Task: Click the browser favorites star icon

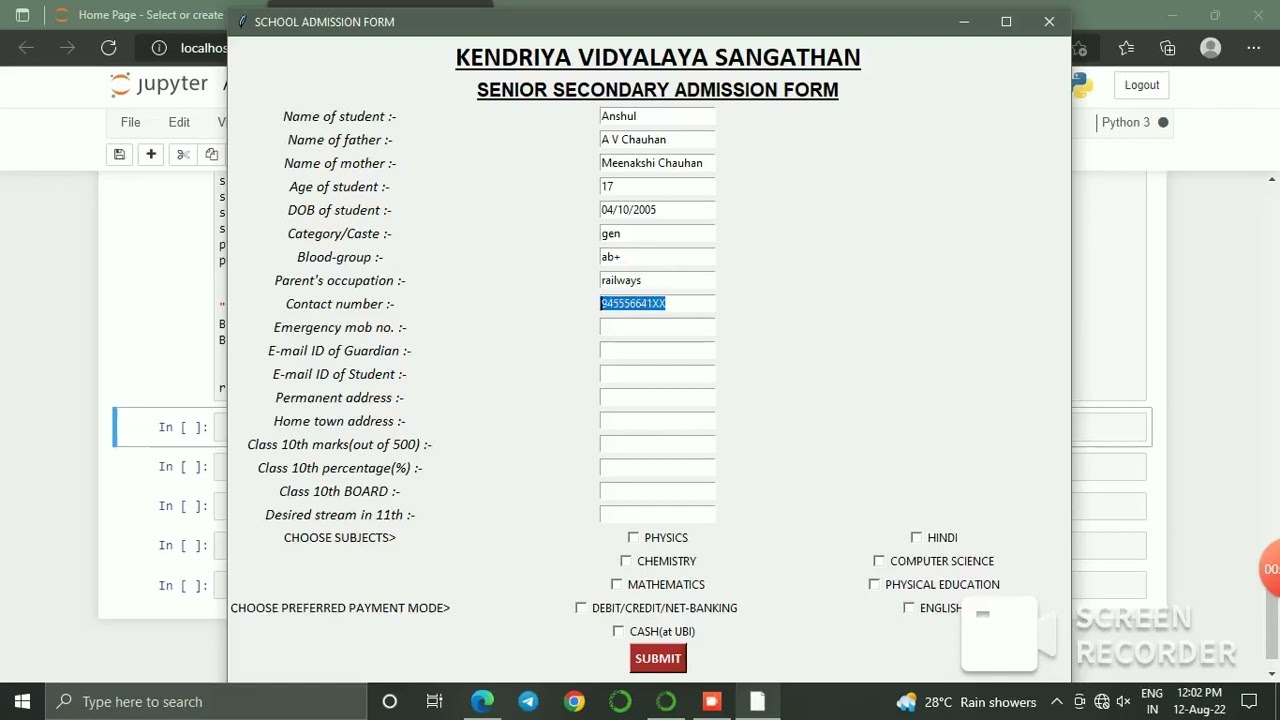Action: (x=1126, y=48)
